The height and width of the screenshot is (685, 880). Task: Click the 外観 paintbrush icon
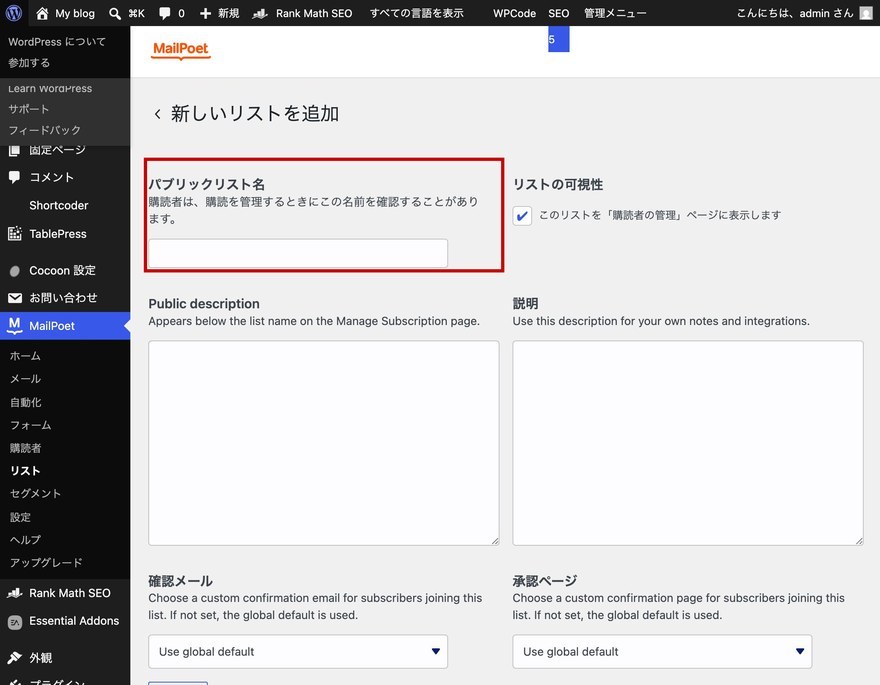15,658
